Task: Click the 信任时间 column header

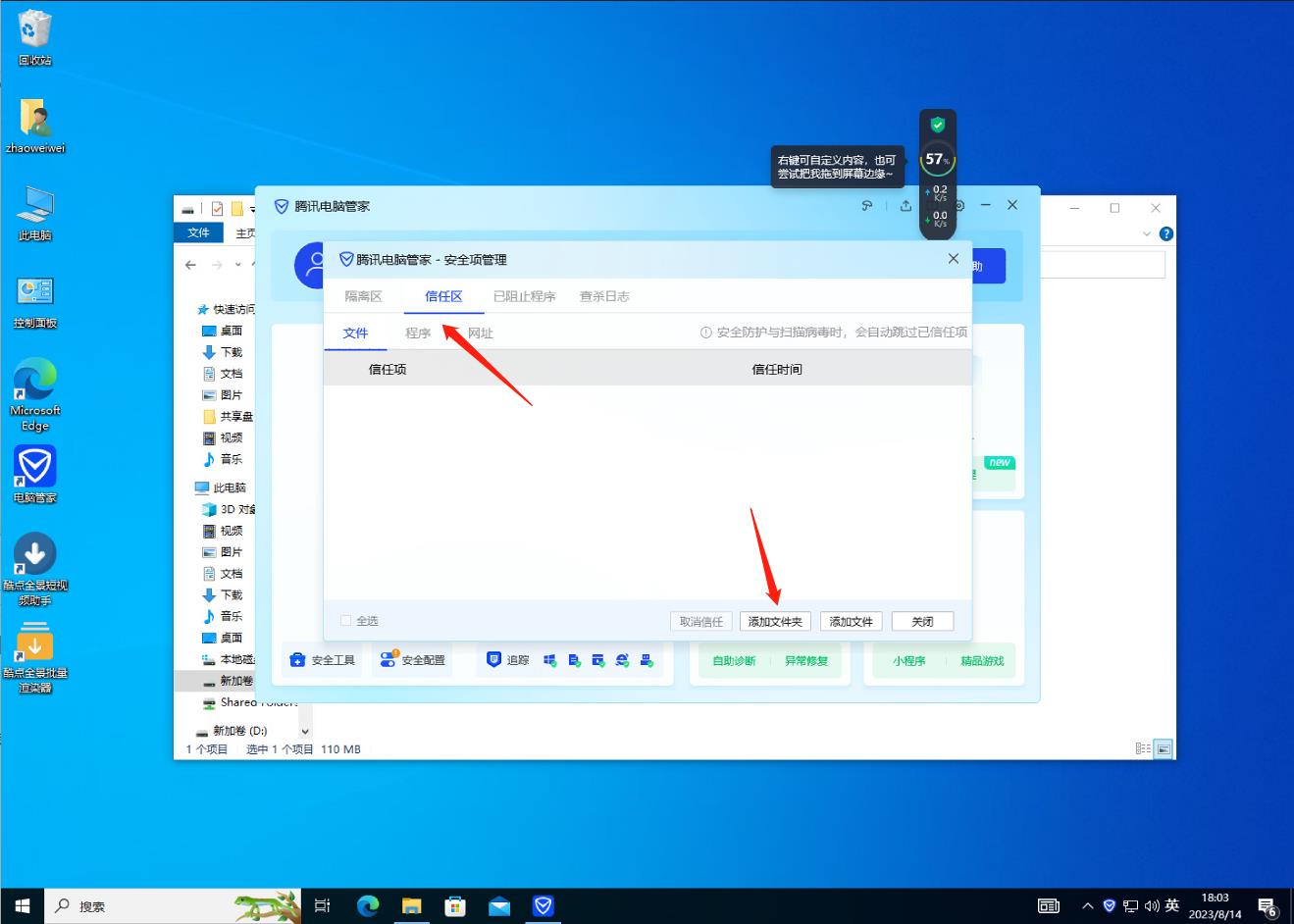Action: click(x=777, y=370)
